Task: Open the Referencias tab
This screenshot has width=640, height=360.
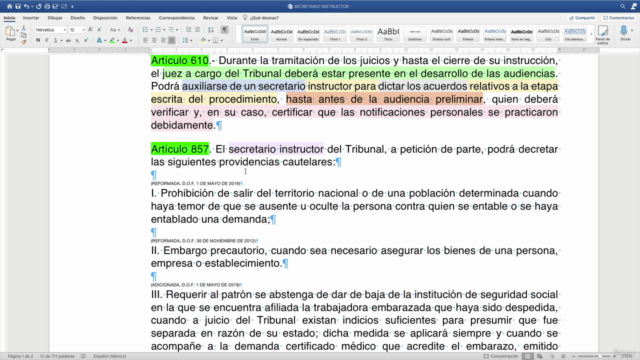Action: [x=138, y=18]
